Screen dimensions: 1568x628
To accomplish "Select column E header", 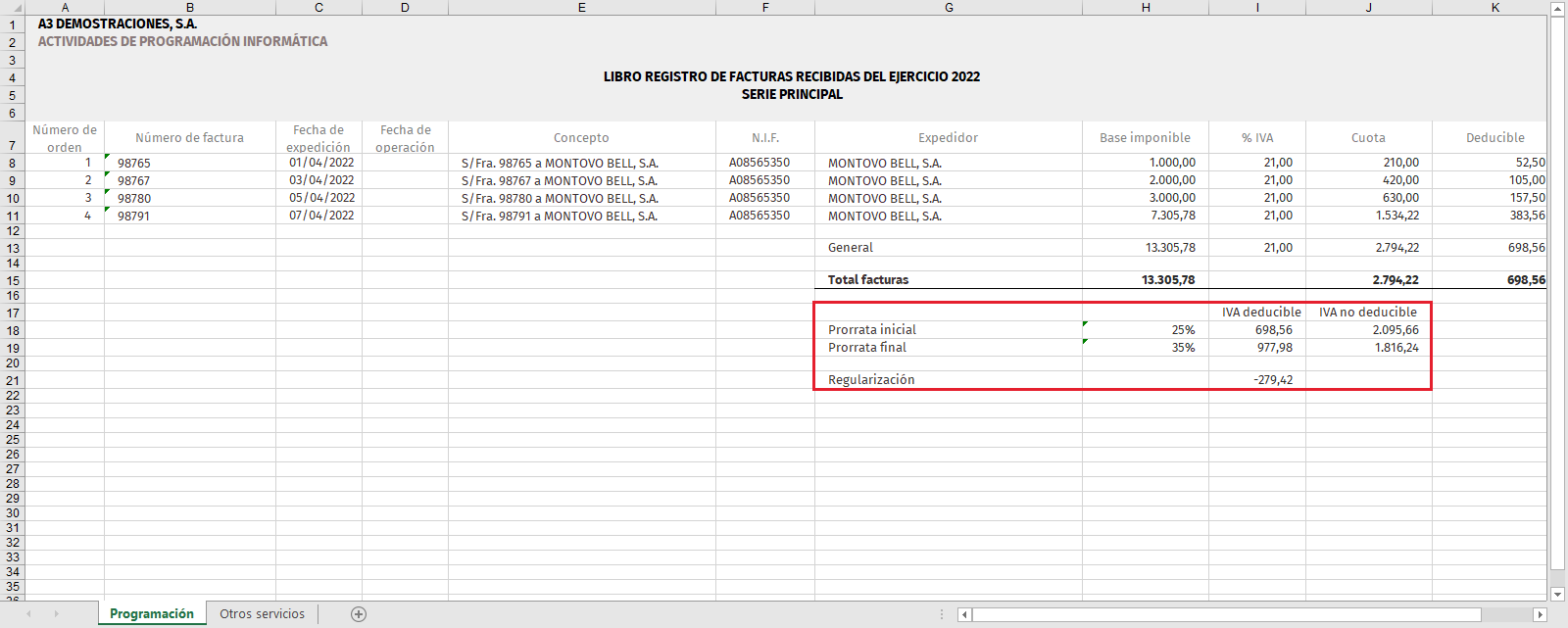I will pyautogui.click(x=581, y=7).
